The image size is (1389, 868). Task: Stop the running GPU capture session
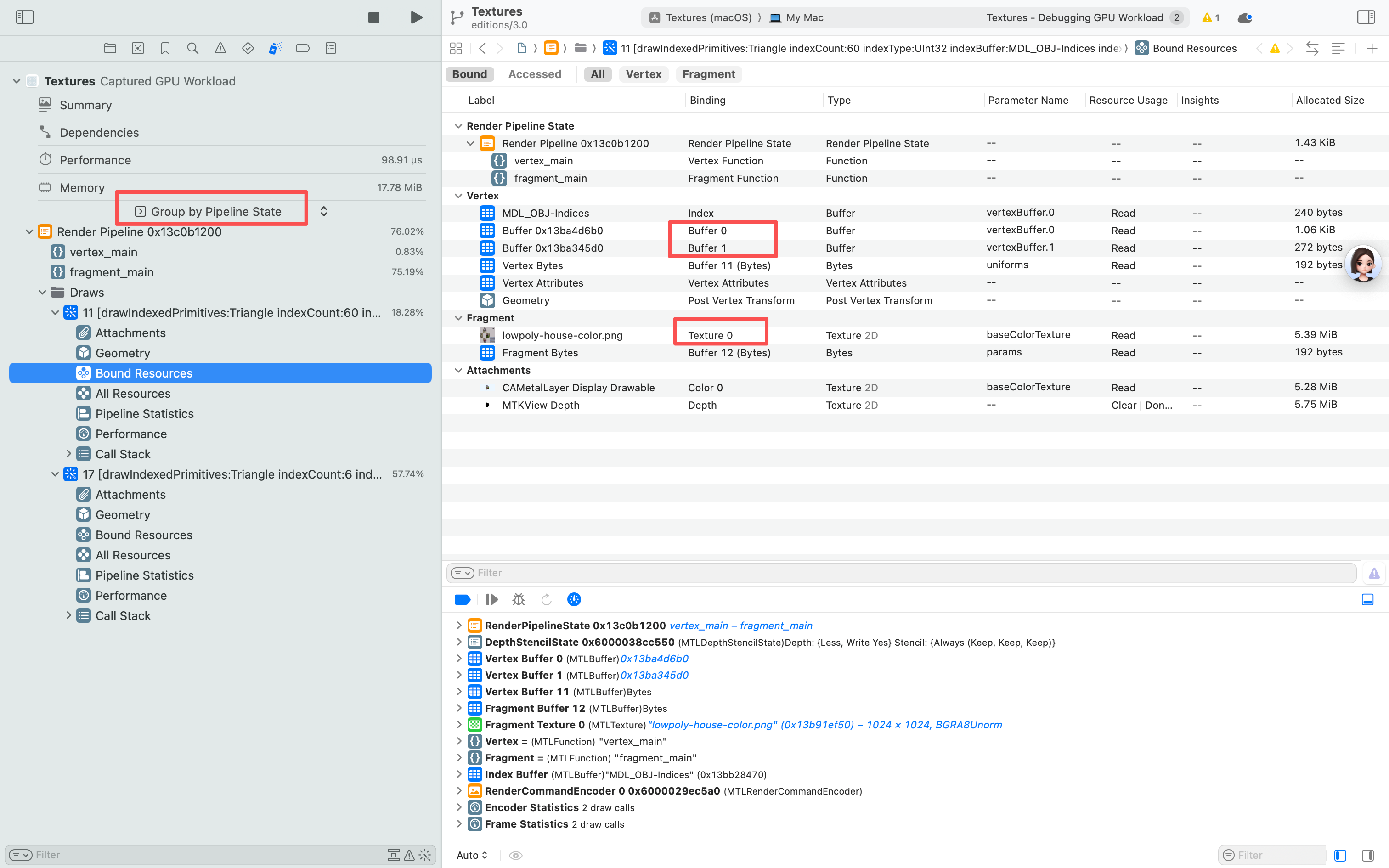[373, 17]
